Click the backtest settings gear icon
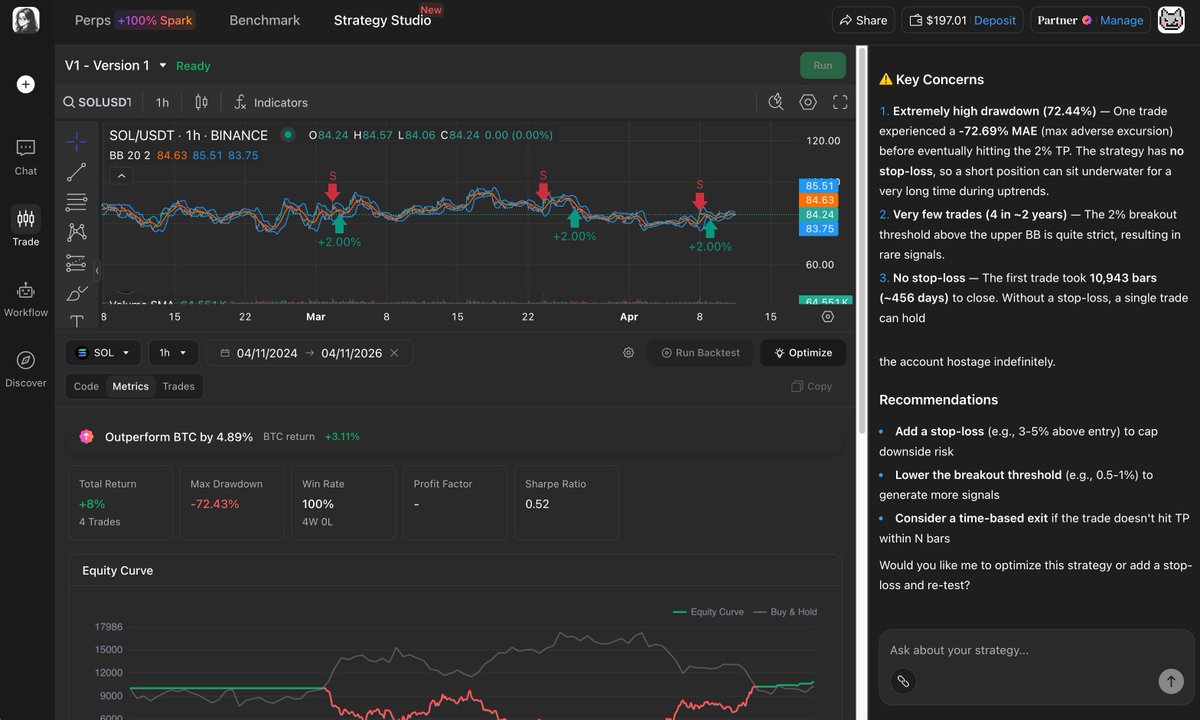 (628, 353)
